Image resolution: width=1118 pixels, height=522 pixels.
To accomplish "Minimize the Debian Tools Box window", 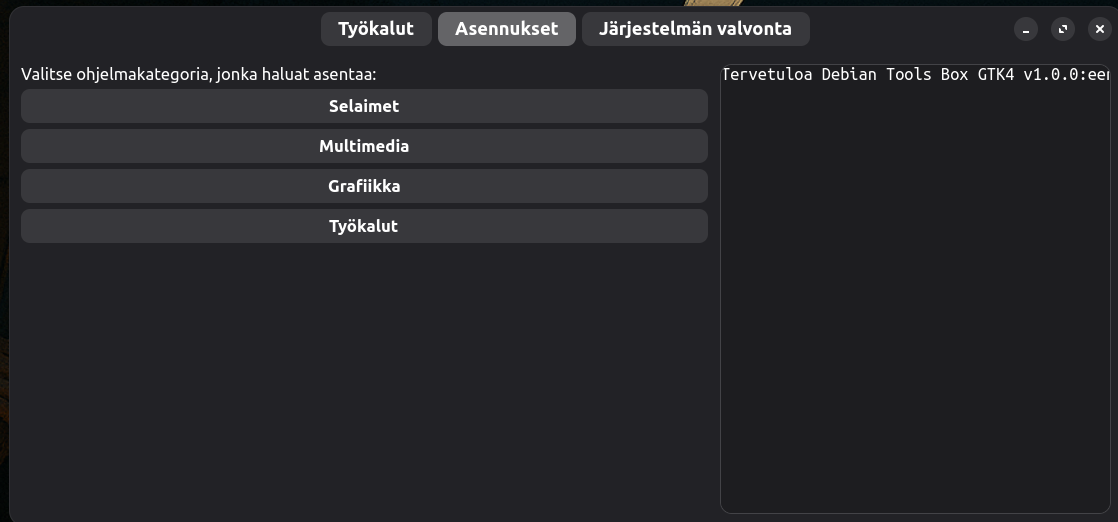I will tap(1026, 29).
